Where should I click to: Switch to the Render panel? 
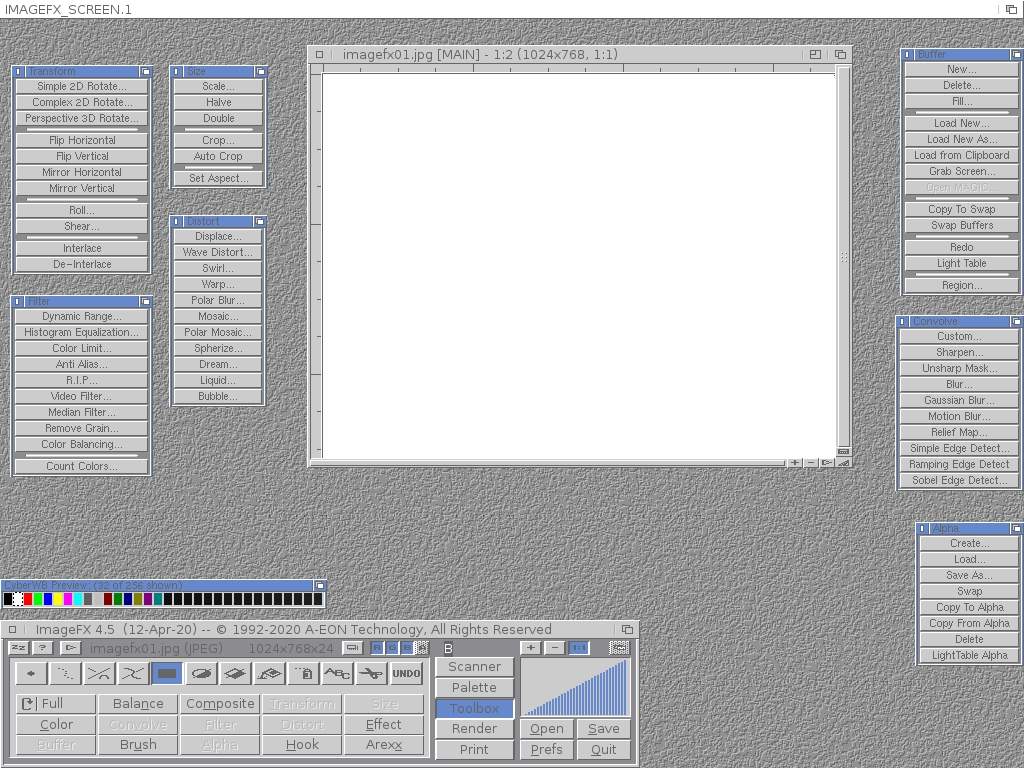(474, 729)
